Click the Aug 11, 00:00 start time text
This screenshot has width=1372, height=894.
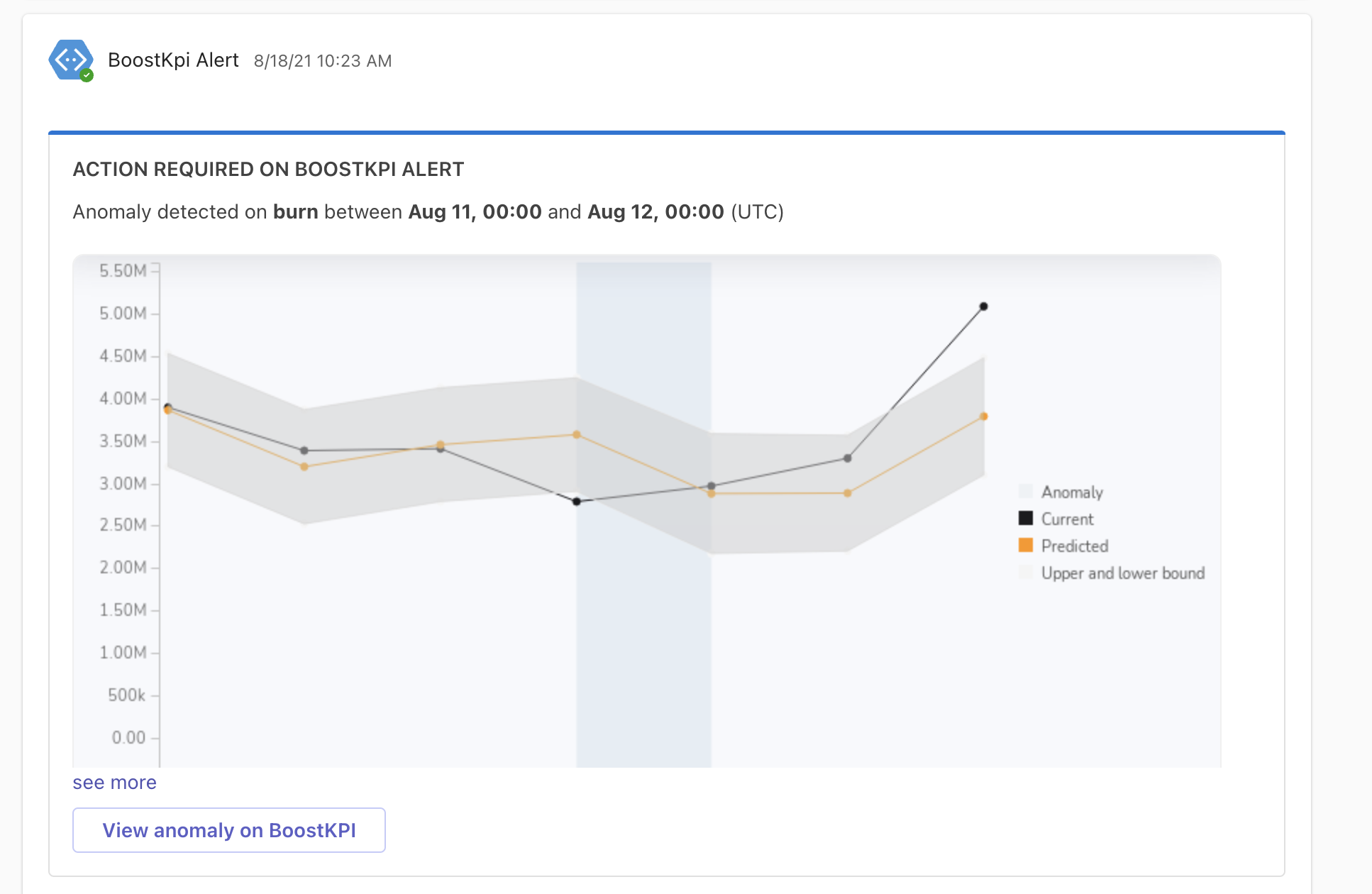(475, 212)
